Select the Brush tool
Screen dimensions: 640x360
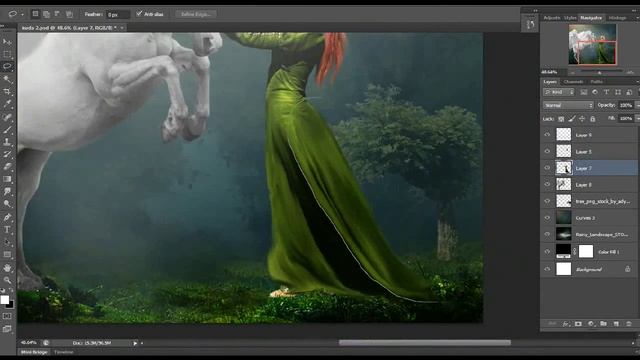point(7,130)
